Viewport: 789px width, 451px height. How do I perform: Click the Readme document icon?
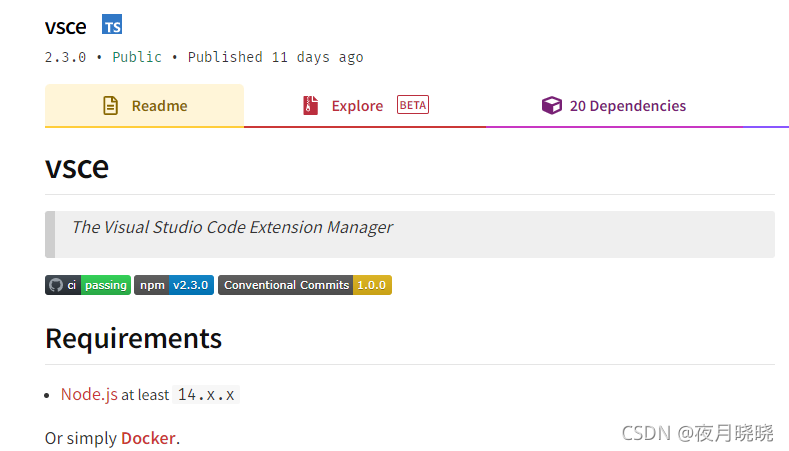coord(110,106)
